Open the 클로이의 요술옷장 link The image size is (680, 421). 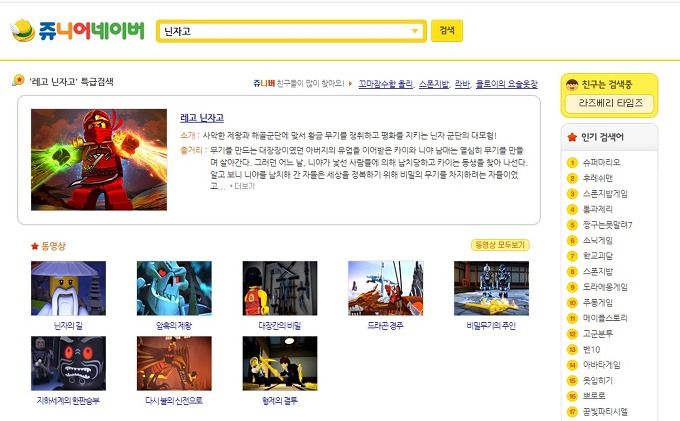point(506,84)
